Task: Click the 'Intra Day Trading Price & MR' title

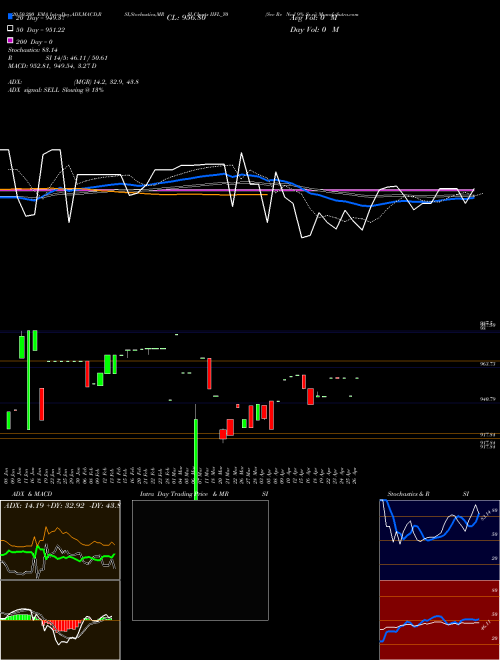Action: 184,494
